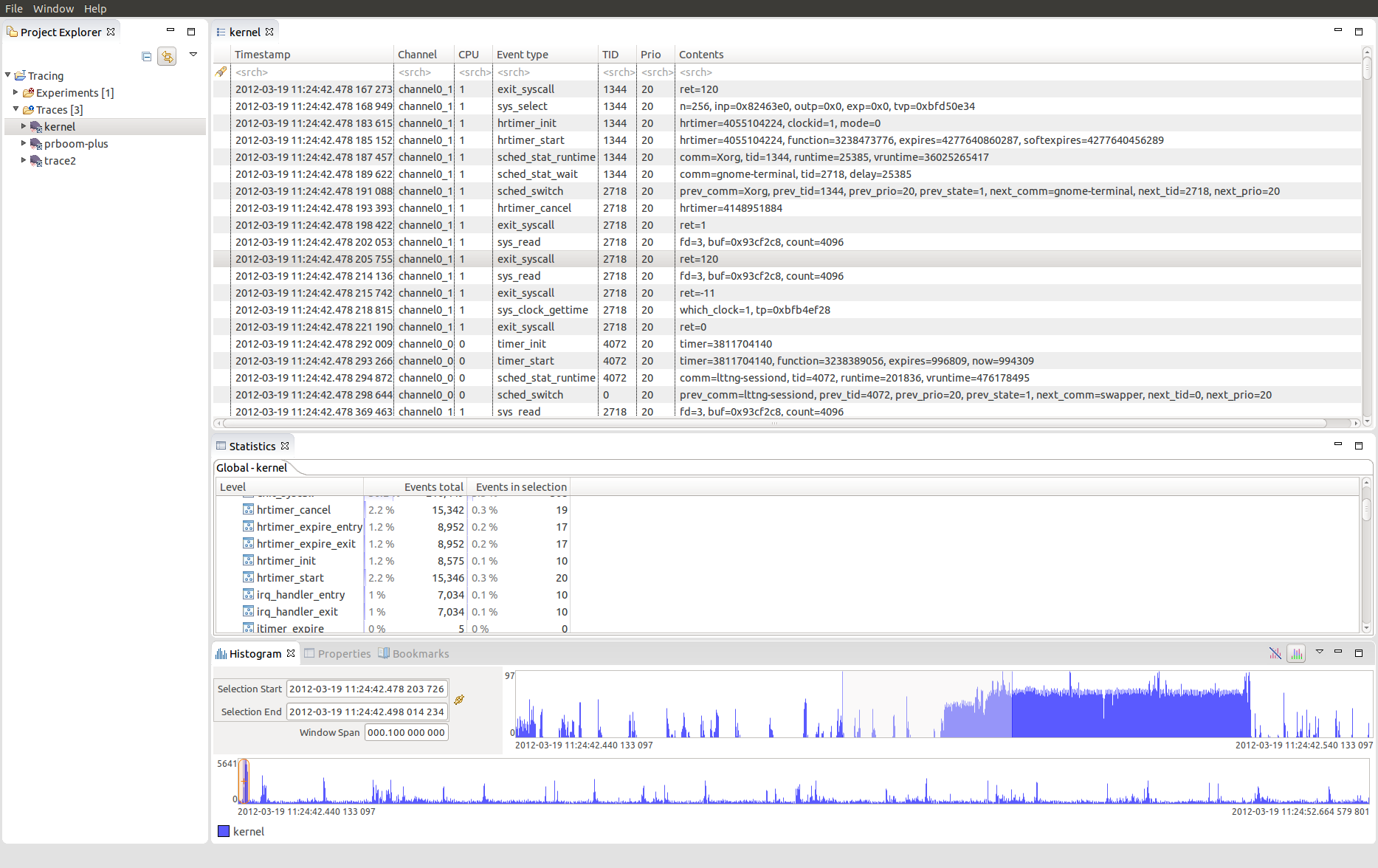Open the Window menu
The height and width of the screenshot is (868, 1378).
[x=53, y=8]
